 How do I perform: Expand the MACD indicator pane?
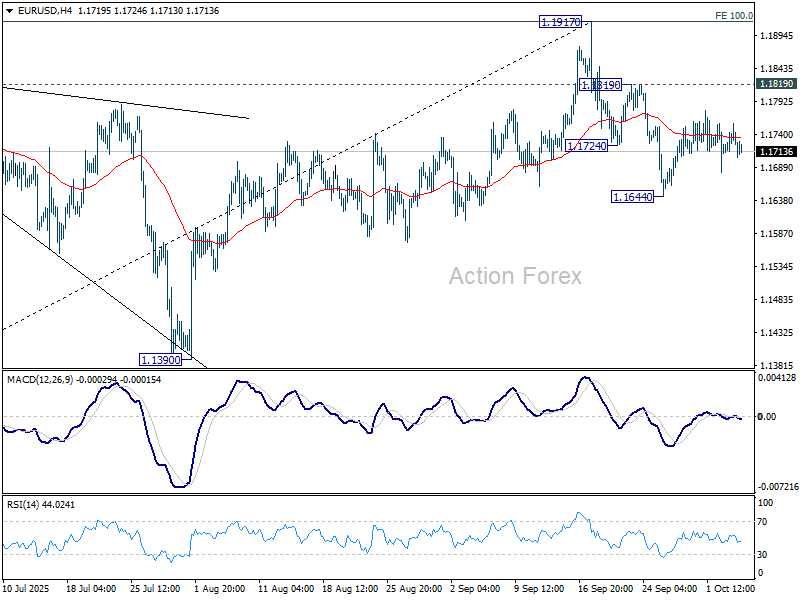[400, 430]
